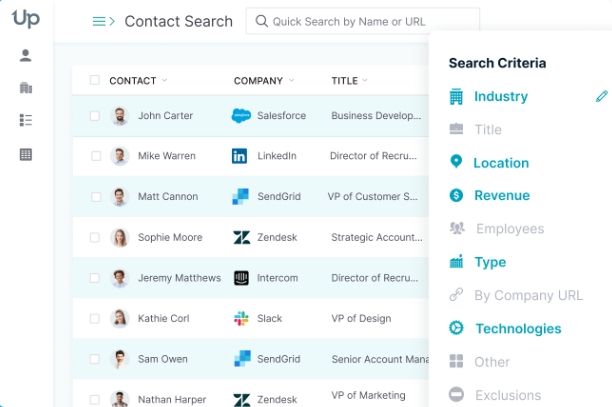
Task: Check the Matt Cannon row checkbox
Action: [96, 197]
